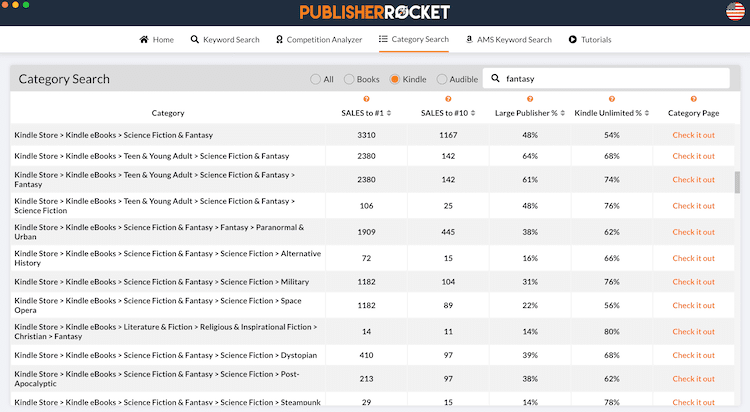Select the Audible radio button
This screenshot has width=750, height=412.
pos(442,79)
